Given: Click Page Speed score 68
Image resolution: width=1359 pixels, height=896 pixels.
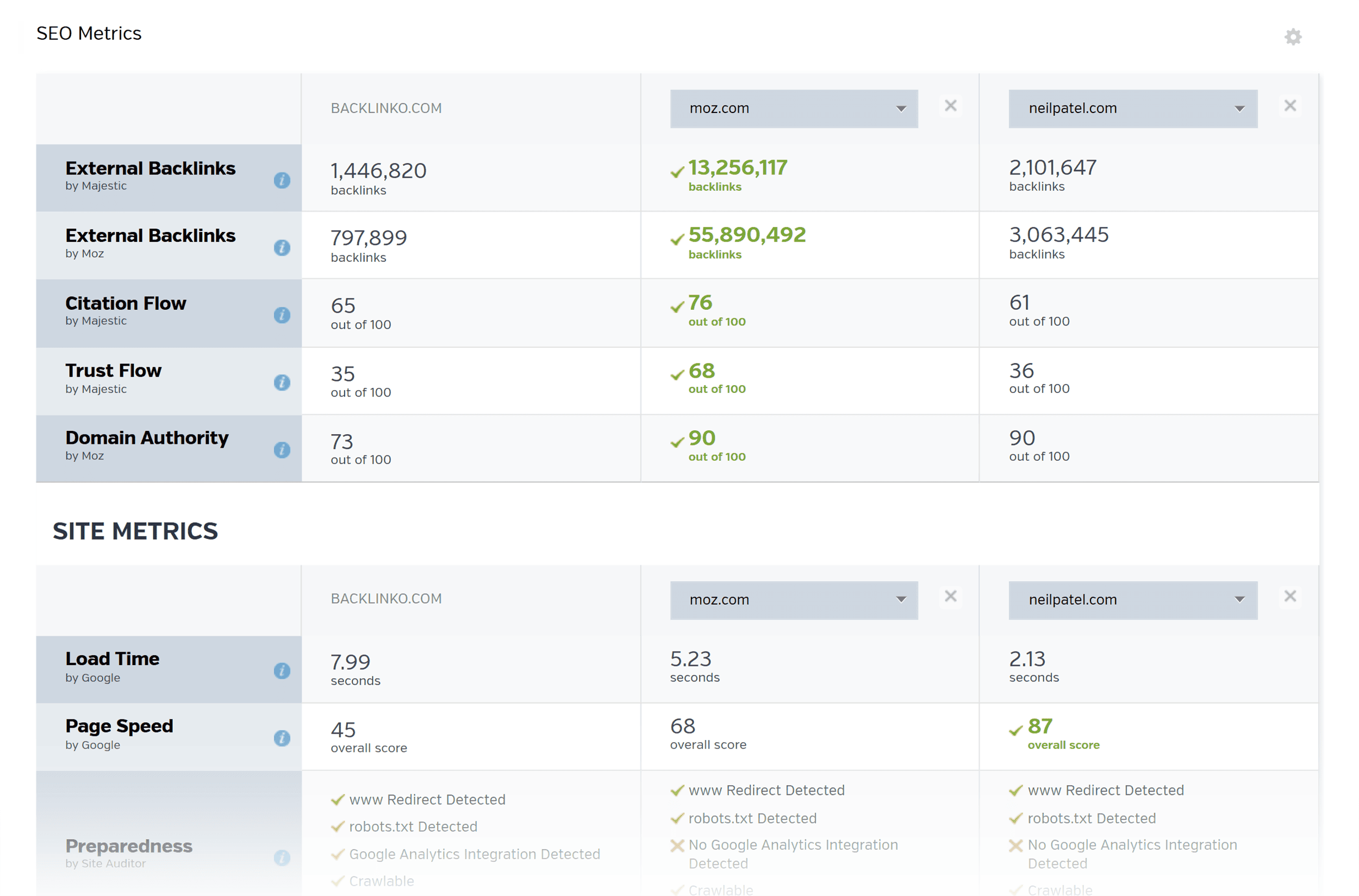Looking at the screenshot, I should 683,726.
